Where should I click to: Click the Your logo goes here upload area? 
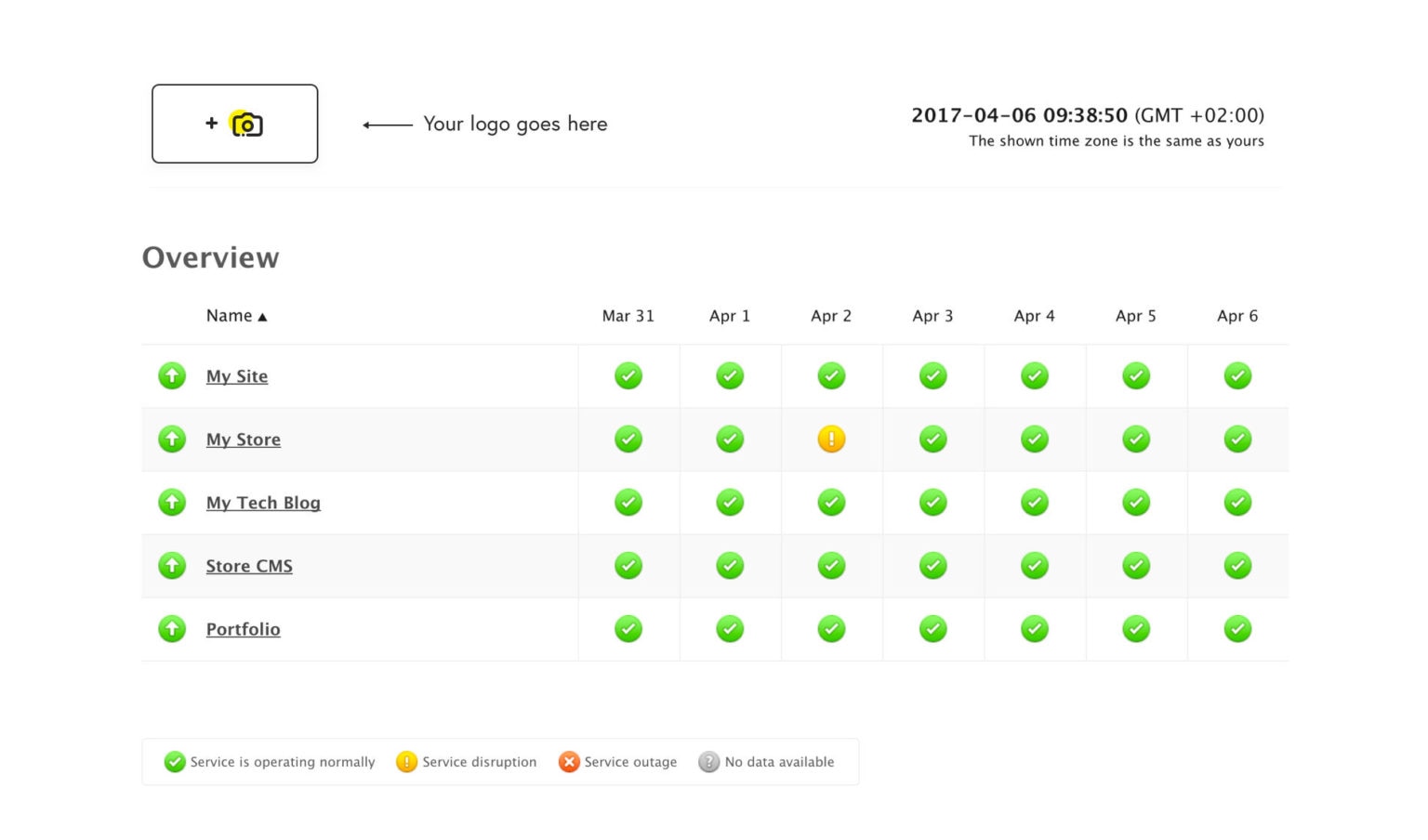(x=234, y=123)
